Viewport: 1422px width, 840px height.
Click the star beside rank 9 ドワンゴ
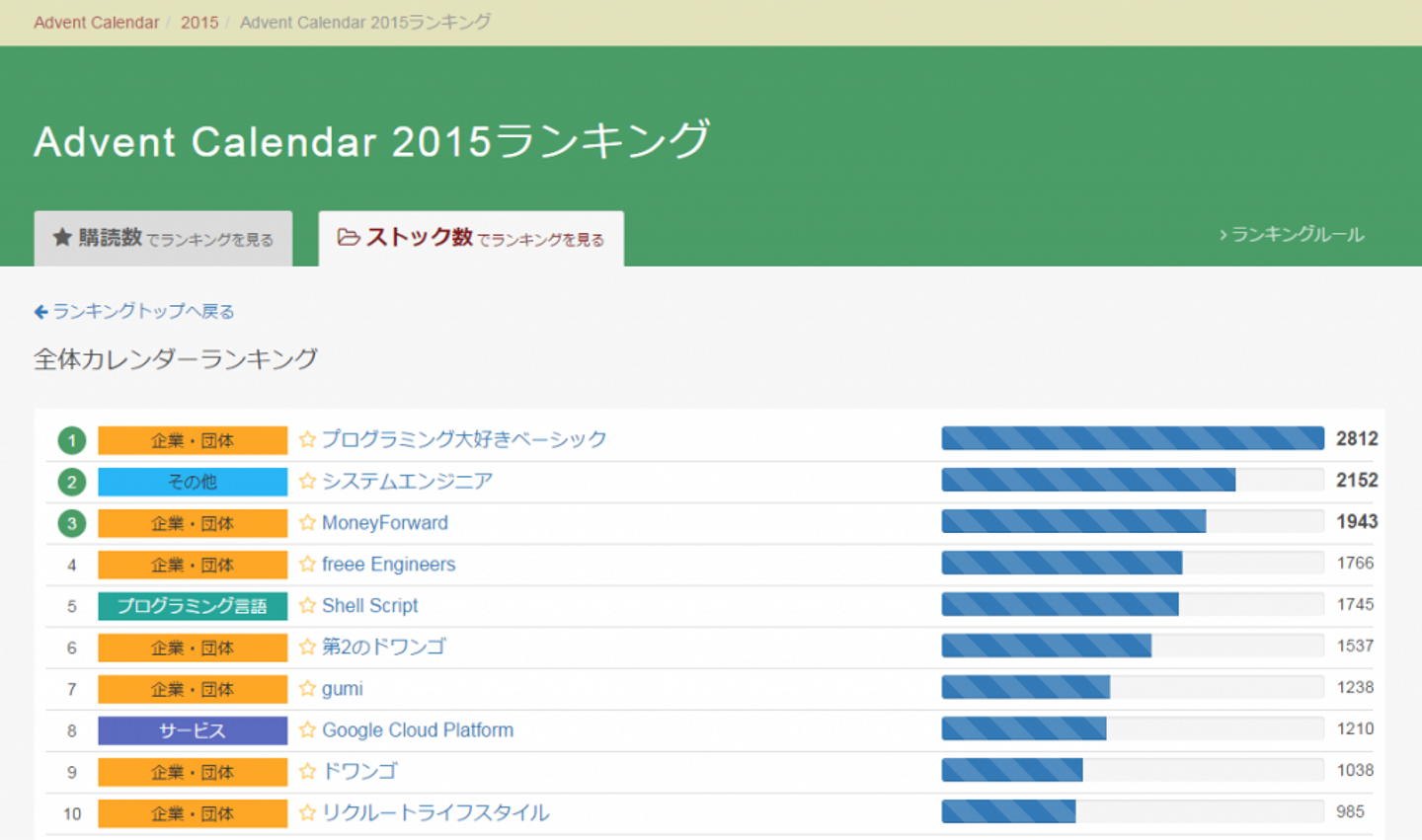point(307,771)
